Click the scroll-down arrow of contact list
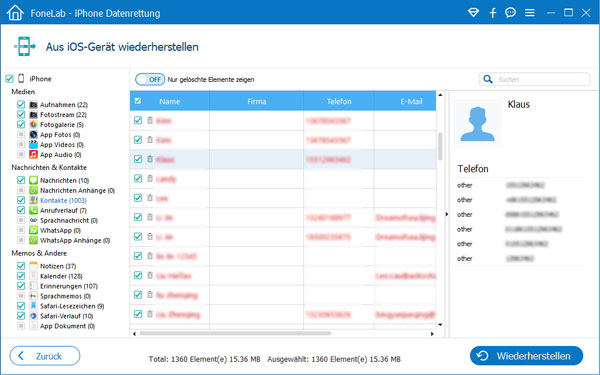The width and height of the screenshot is (600, 375). 440,325
